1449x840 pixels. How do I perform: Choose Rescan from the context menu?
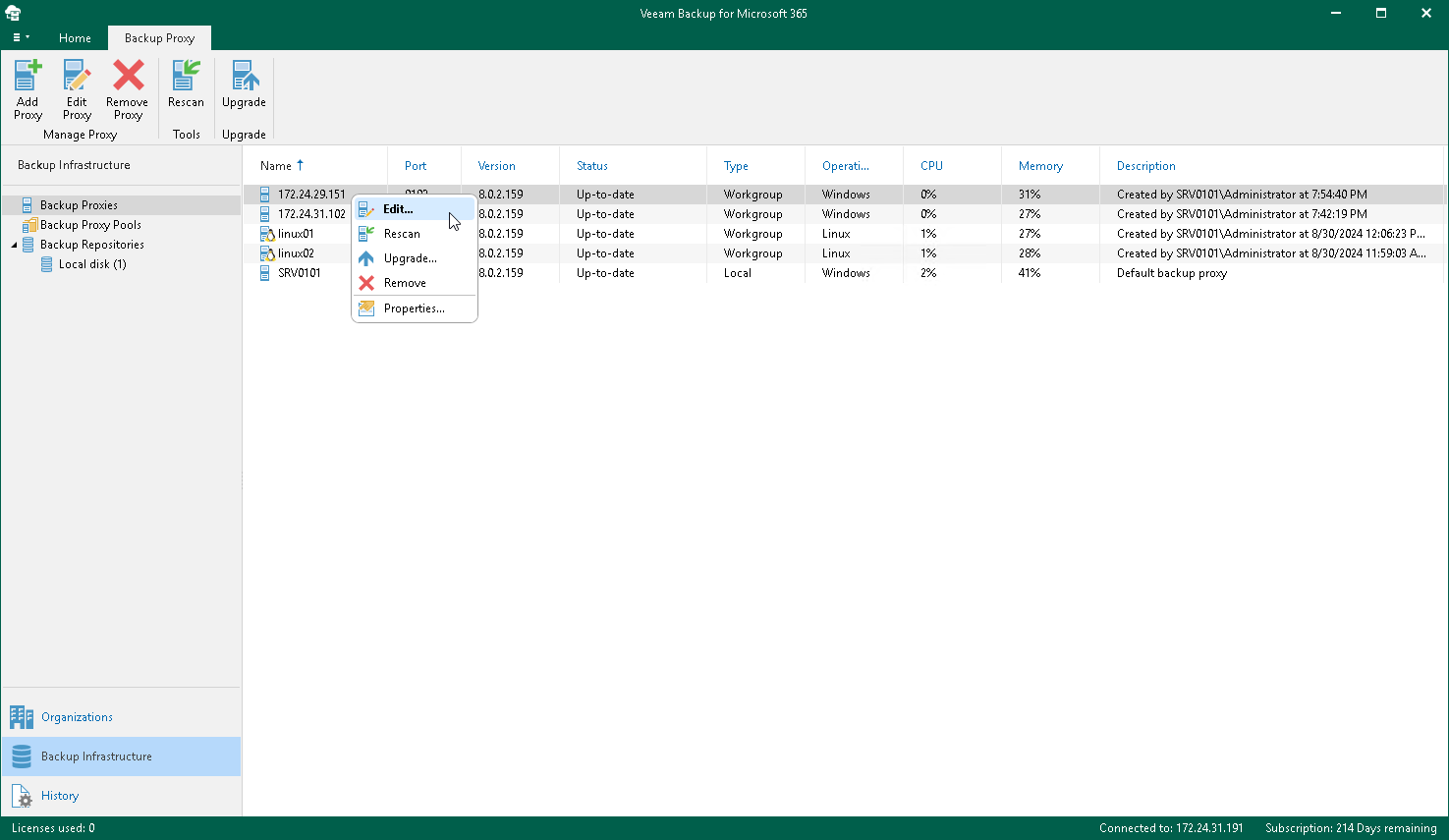click(x=415, y=234)
